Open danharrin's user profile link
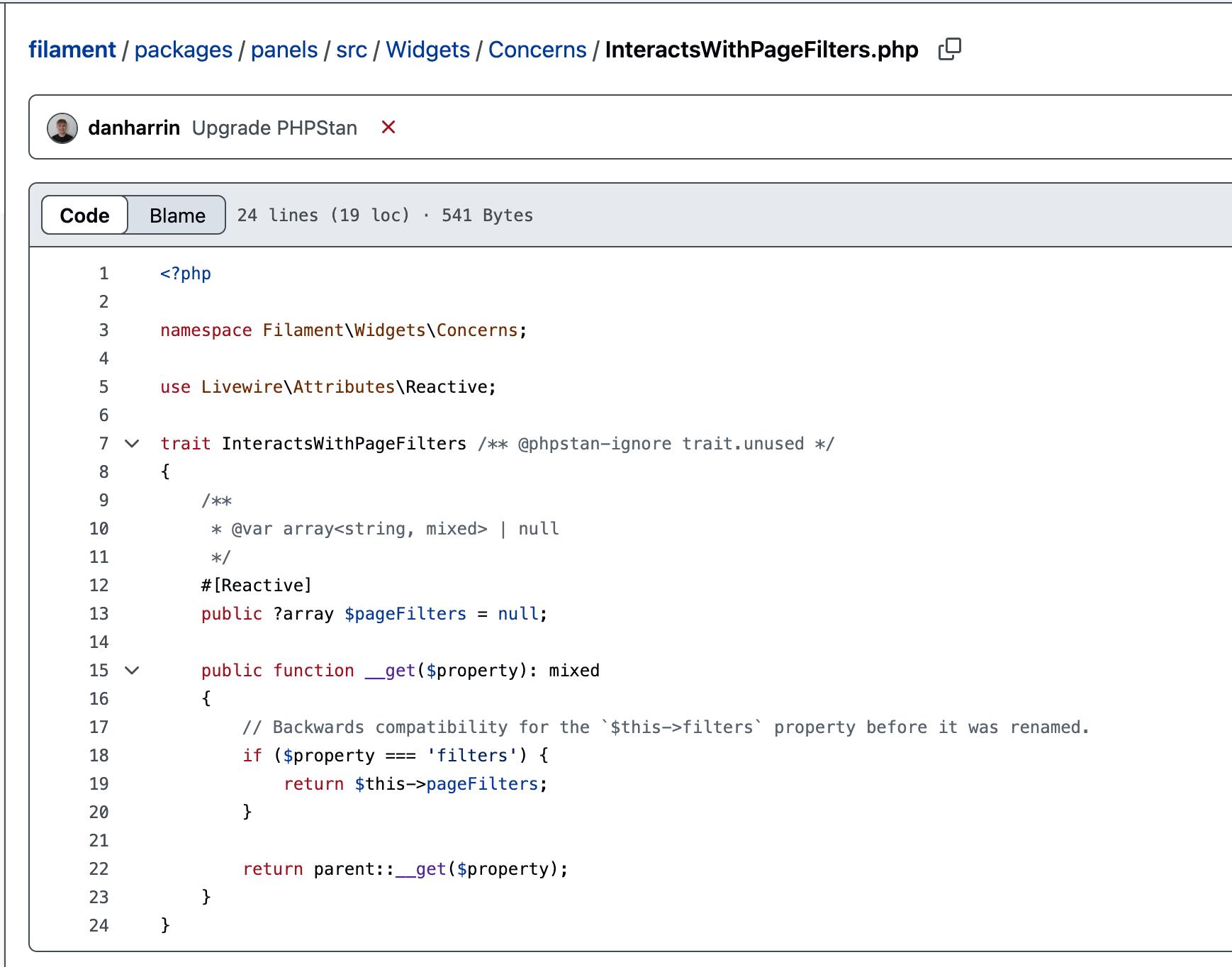 (x=134, y=128)
